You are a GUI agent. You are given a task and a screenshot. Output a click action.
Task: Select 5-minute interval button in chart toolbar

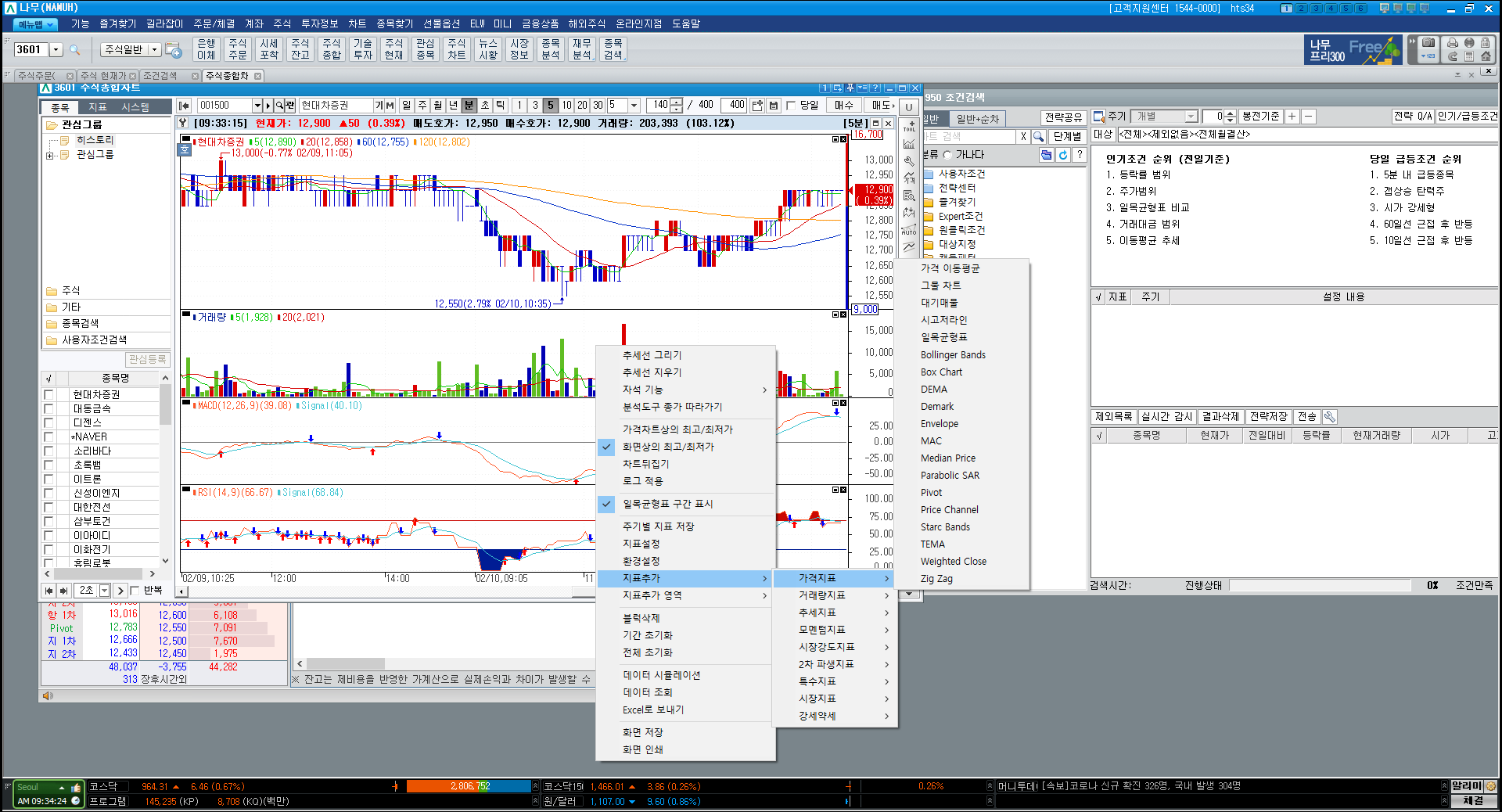(550, 105)
